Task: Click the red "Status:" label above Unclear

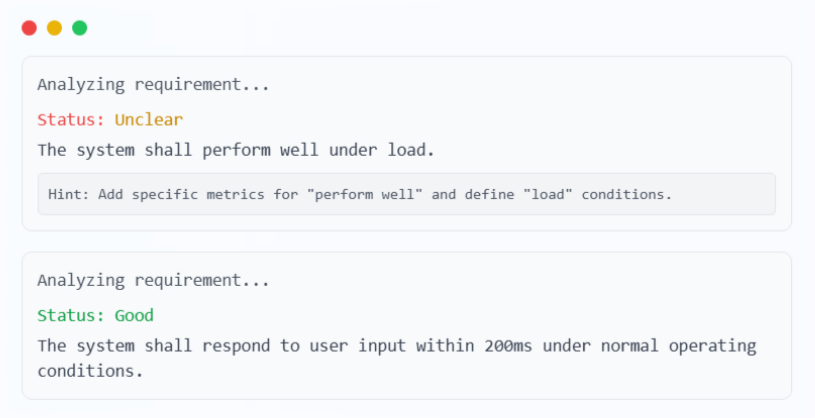Action: 71,120
